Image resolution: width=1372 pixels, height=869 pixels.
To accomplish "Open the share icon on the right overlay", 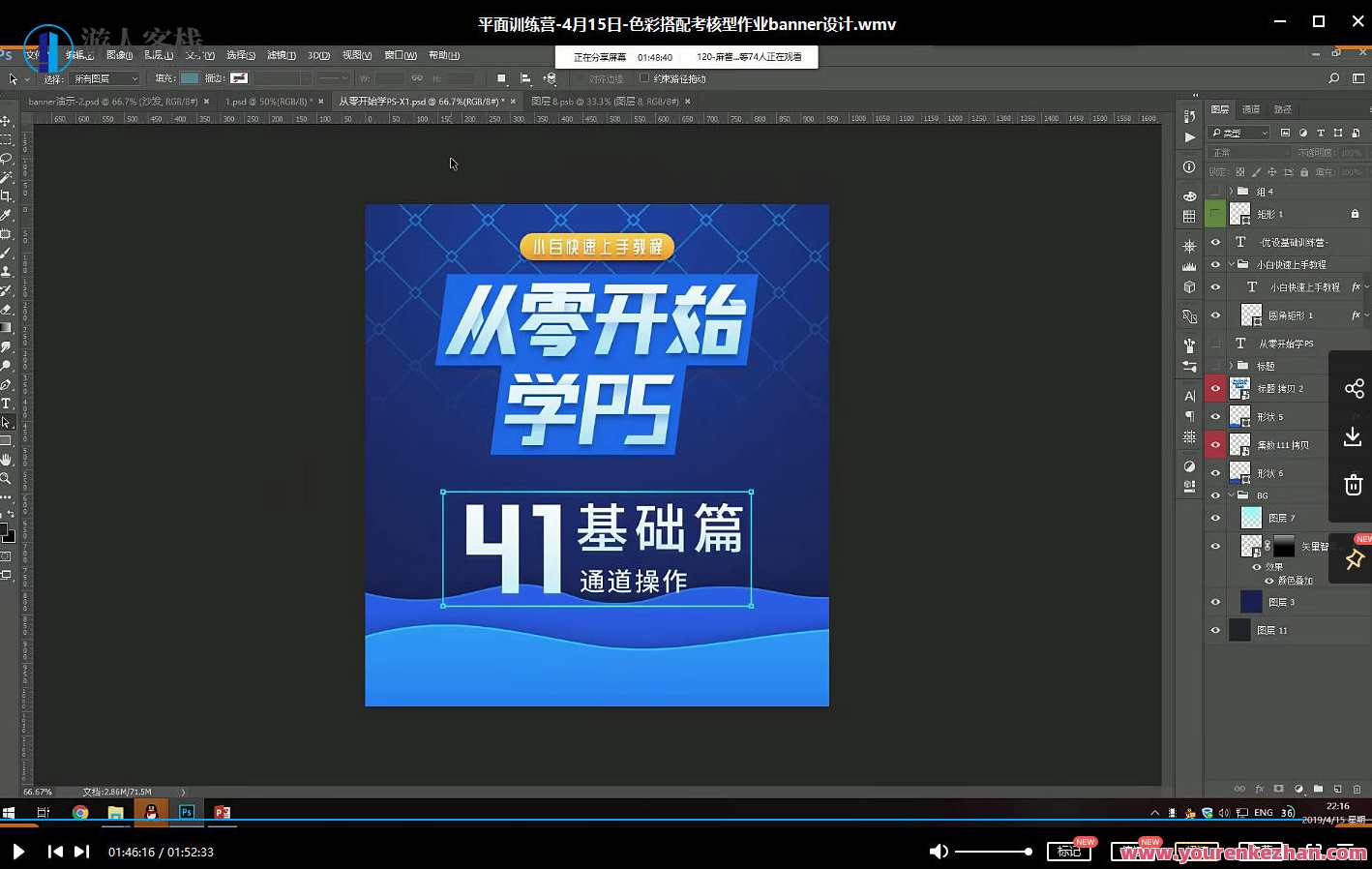I will 1354,387.
